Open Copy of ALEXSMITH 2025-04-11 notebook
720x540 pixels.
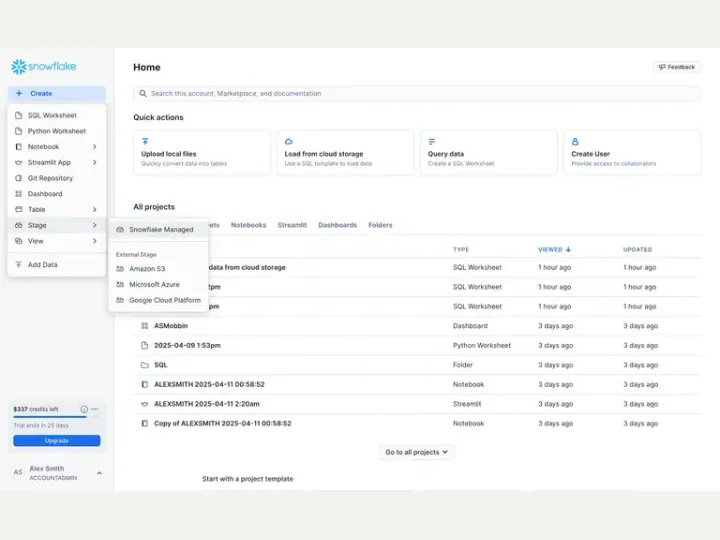click(417, 423)
